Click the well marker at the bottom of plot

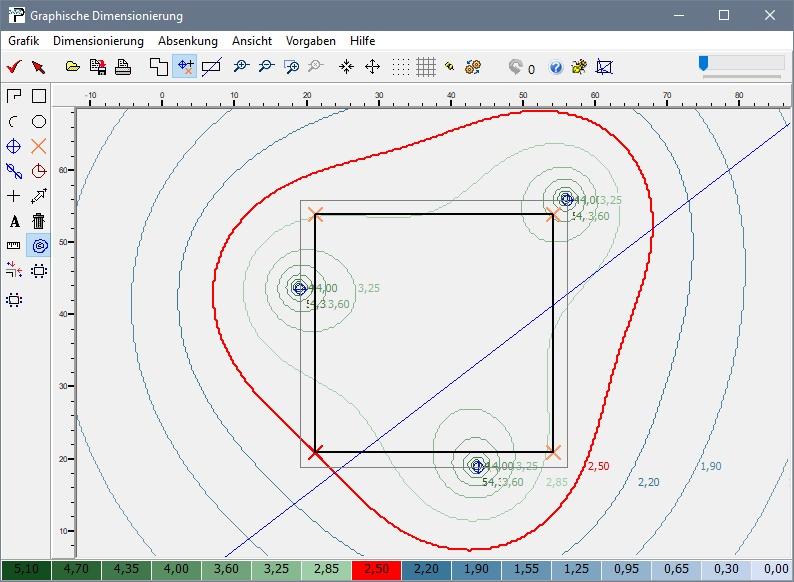coord(477,465)
